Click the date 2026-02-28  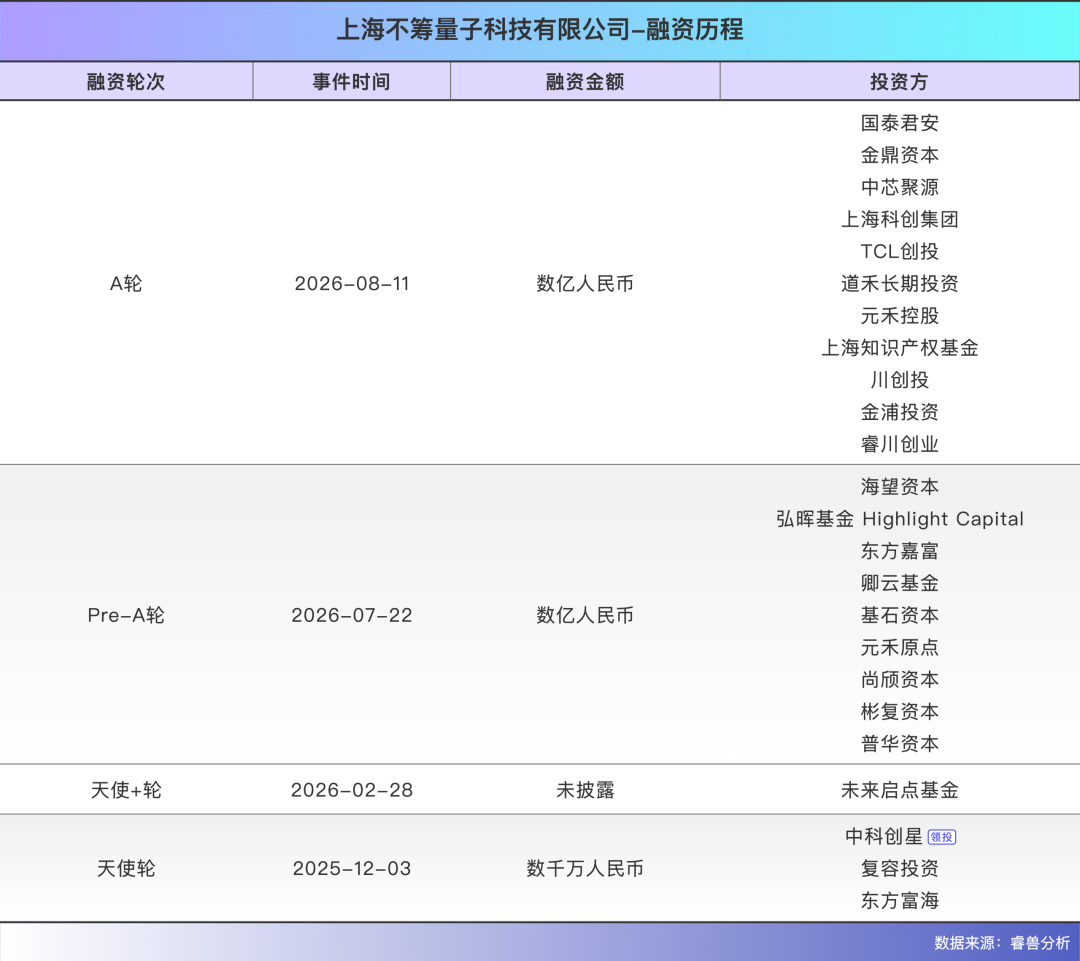click(352, 789)
